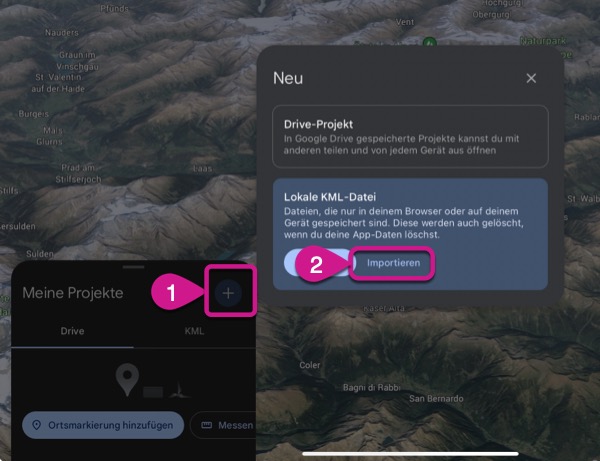Screen dimensions: 600x461
Task: Click the San Bernardo map label
Action: point(436,399)
